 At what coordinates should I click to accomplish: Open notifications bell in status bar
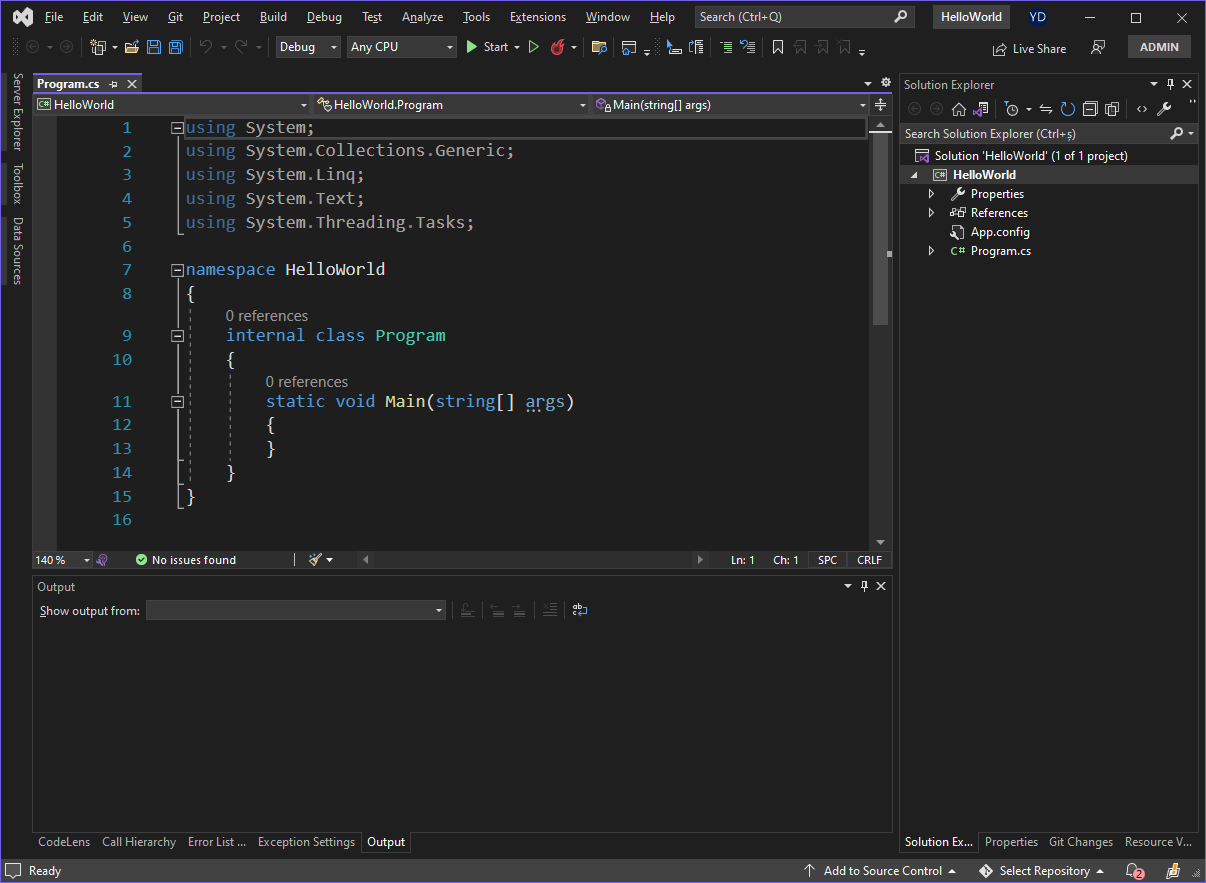click(x=1133, y=871)
